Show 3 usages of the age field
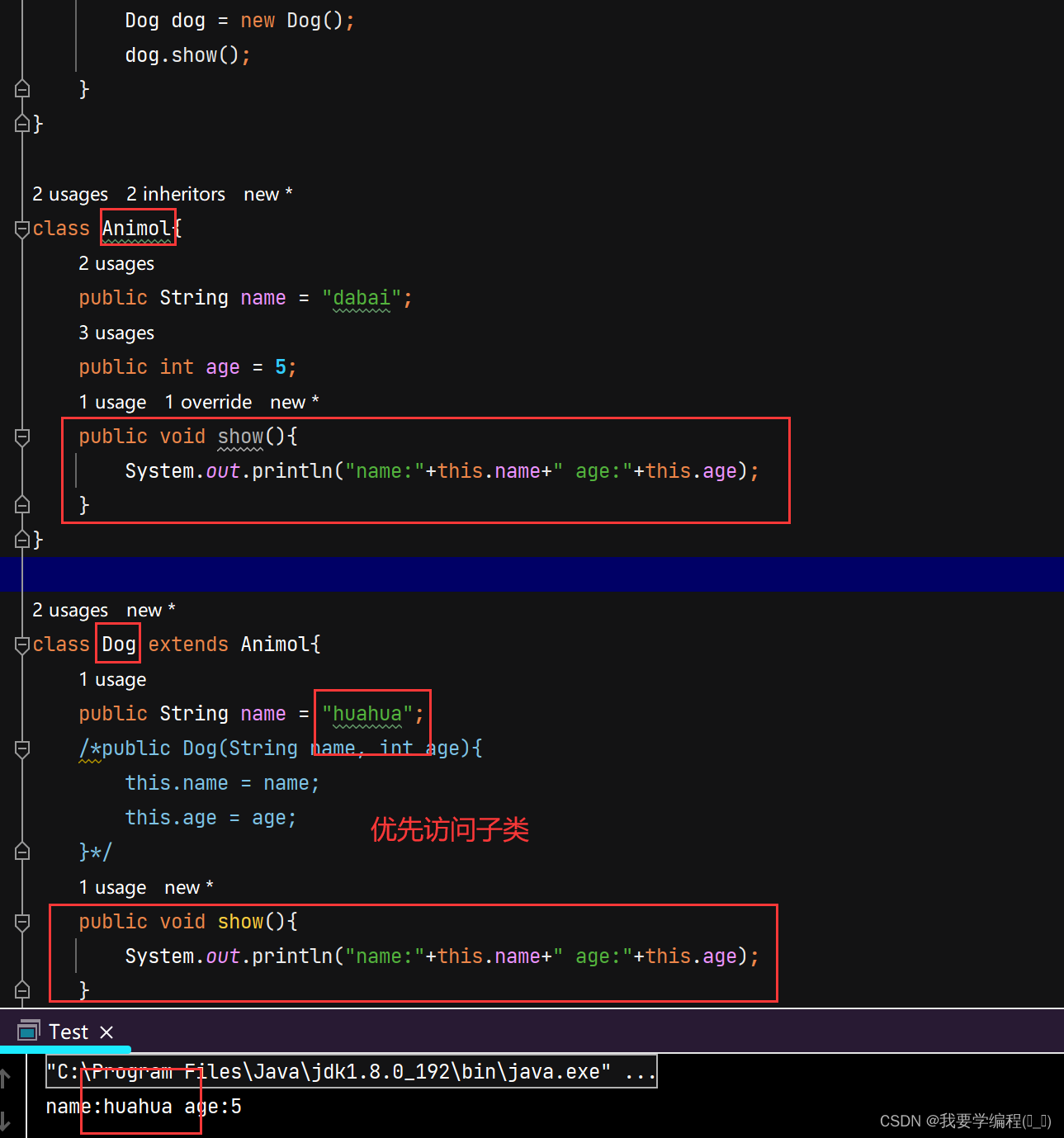This screenshot has width=1064, height=1138. click(116, 333)
